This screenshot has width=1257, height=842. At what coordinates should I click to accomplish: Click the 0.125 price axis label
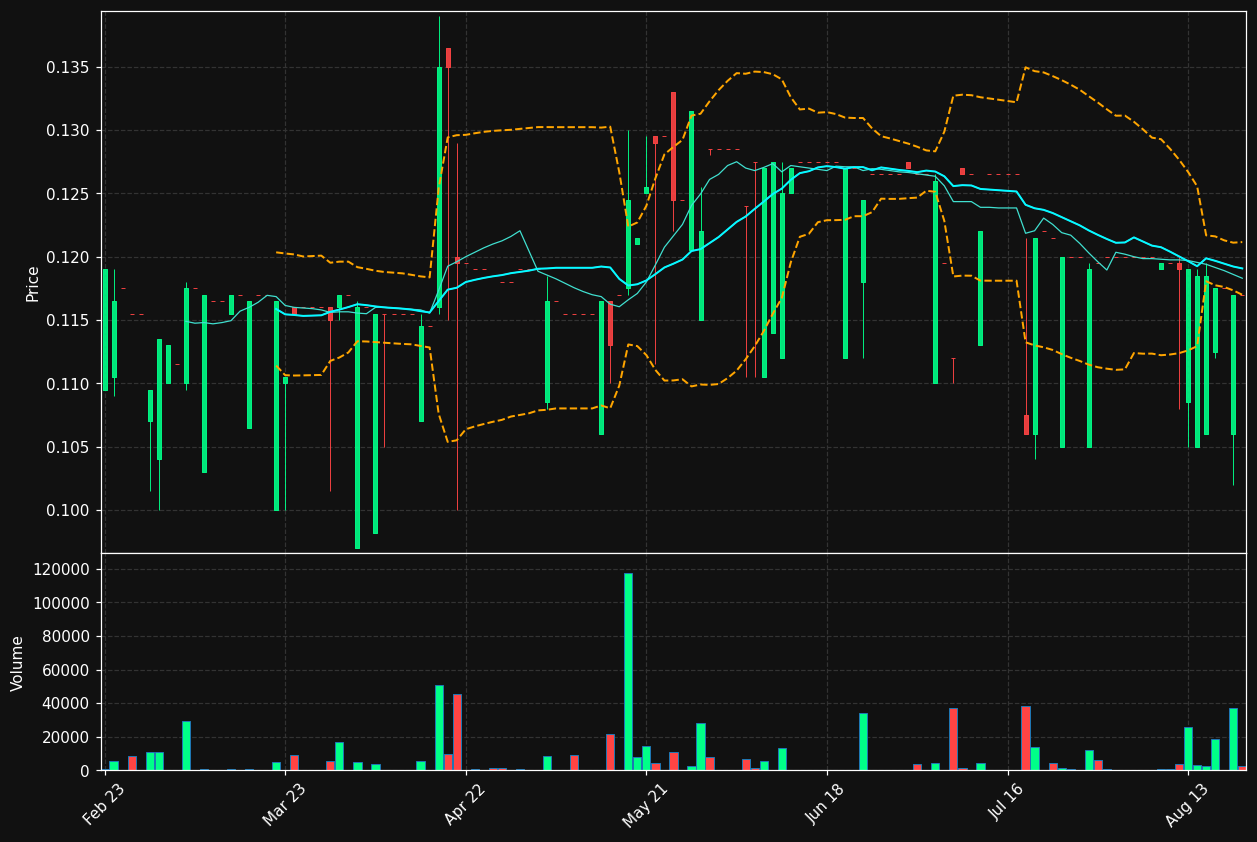[69, 194]
